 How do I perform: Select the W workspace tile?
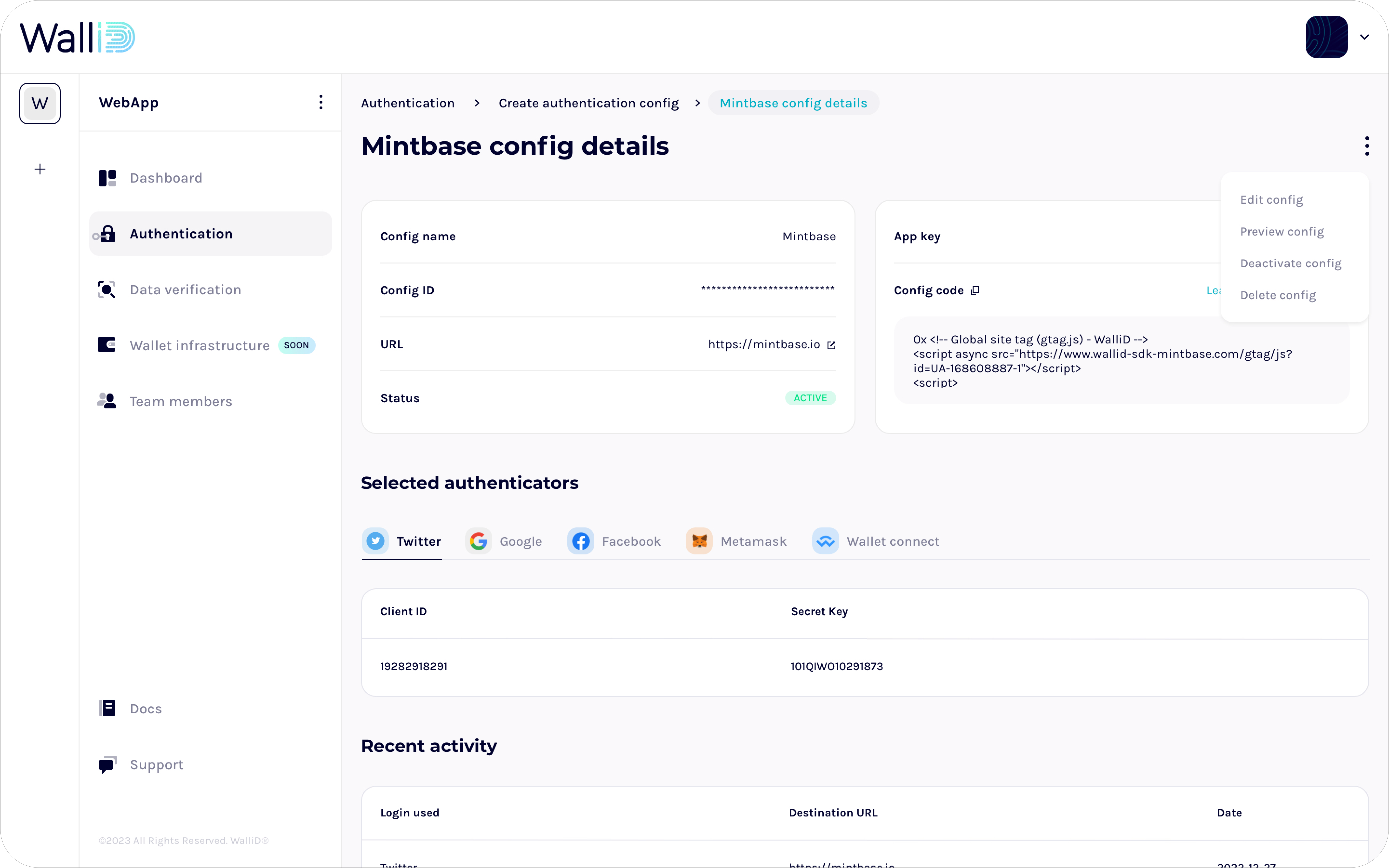click(x=40, y=103)
